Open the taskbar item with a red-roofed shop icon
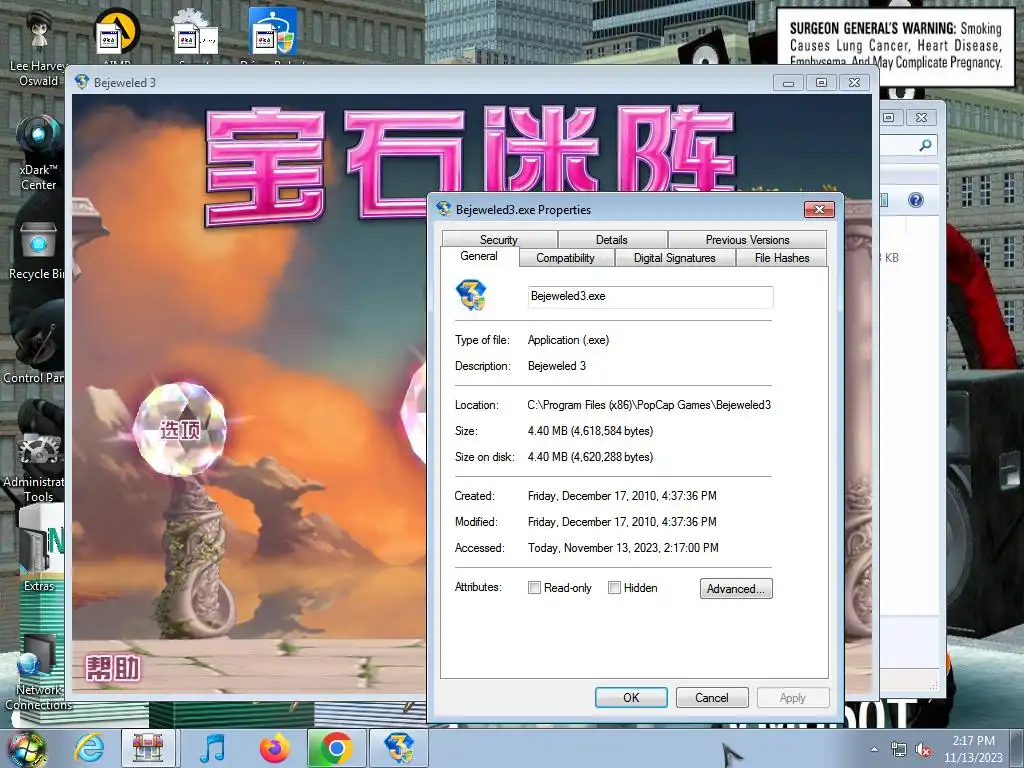 click(148, 748)
